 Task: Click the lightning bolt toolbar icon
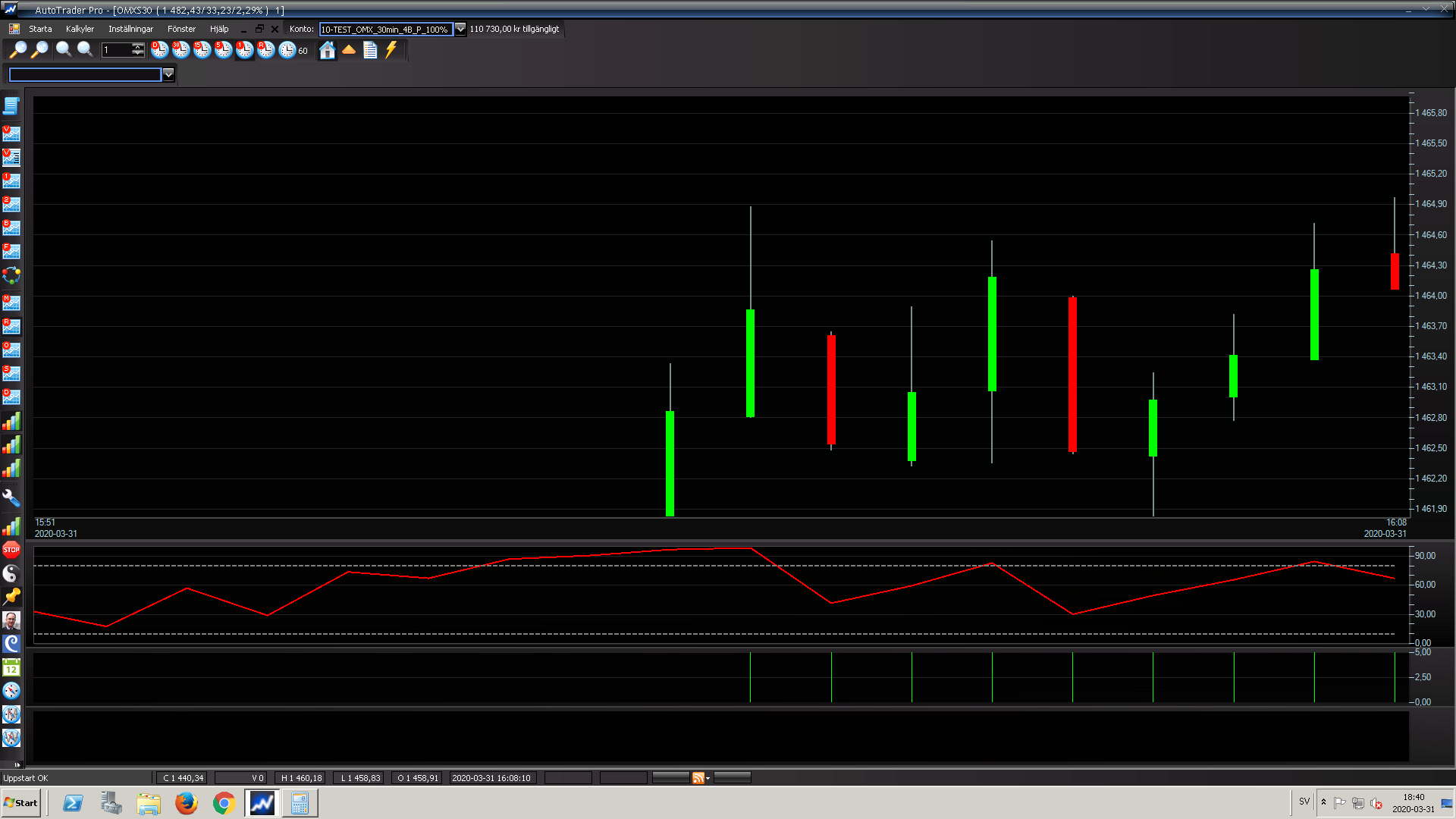[x=391, y=50]
